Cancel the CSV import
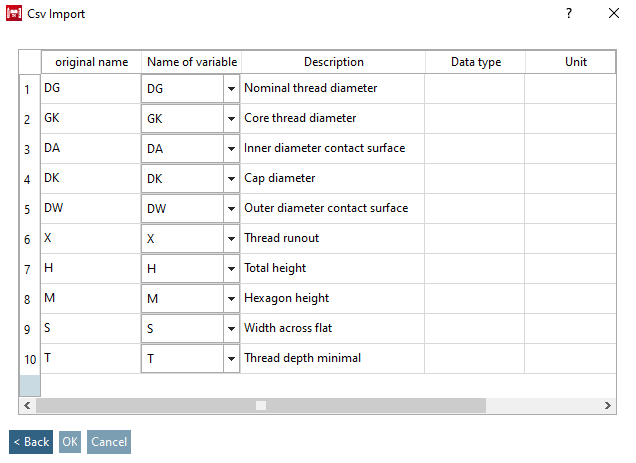 (108, 442)
